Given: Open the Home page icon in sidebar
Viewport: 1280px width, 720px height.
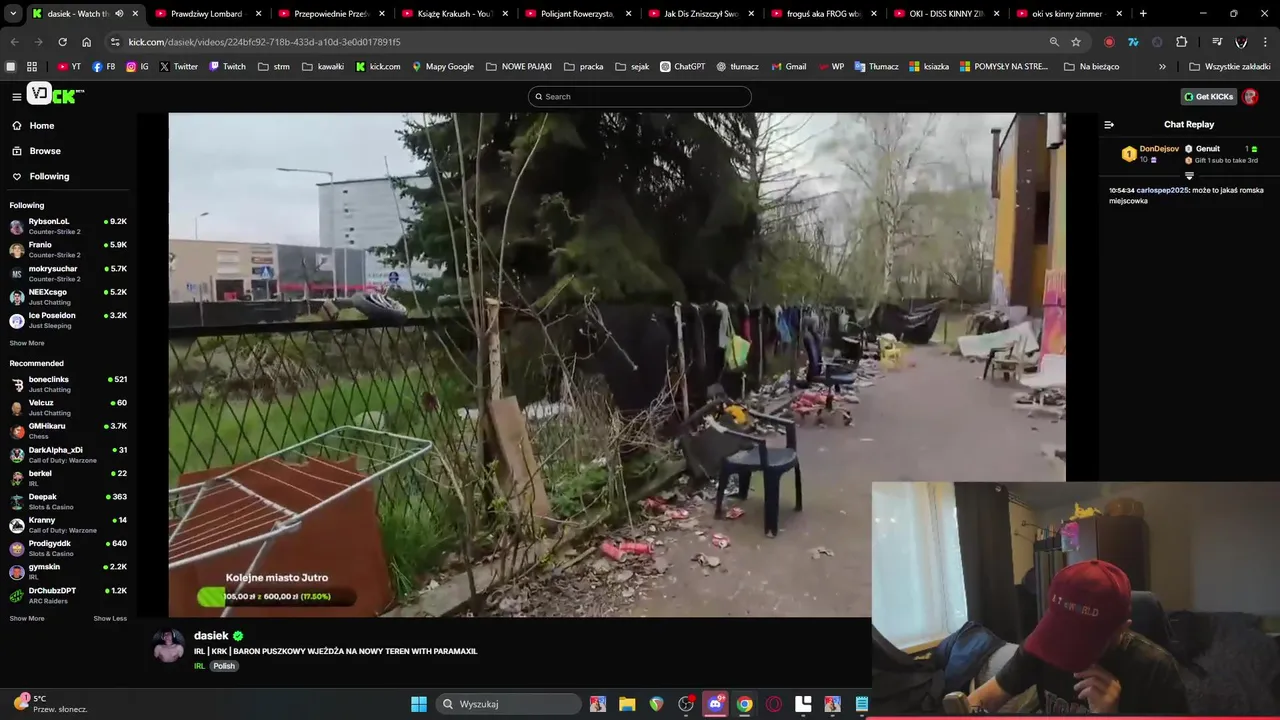Looking at the screenshot, I should click(x=17, y=125).
